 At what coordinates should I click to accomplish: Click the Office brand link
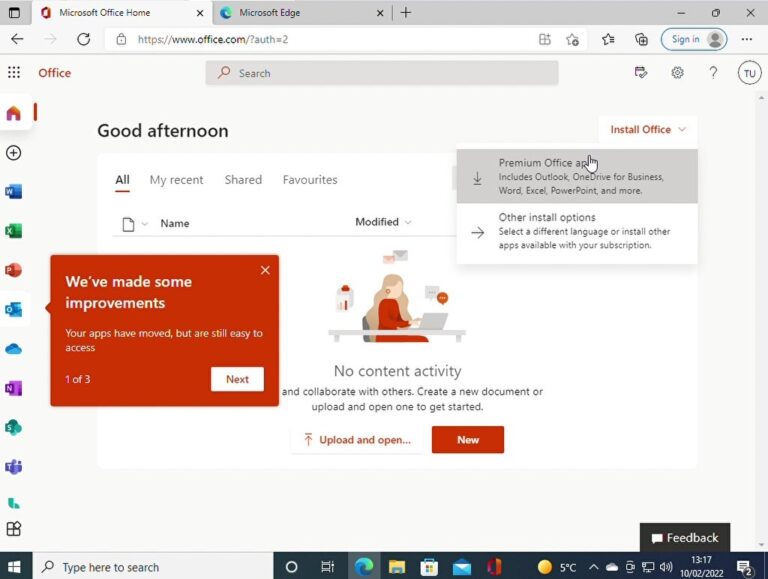click(x=54, y=73)
